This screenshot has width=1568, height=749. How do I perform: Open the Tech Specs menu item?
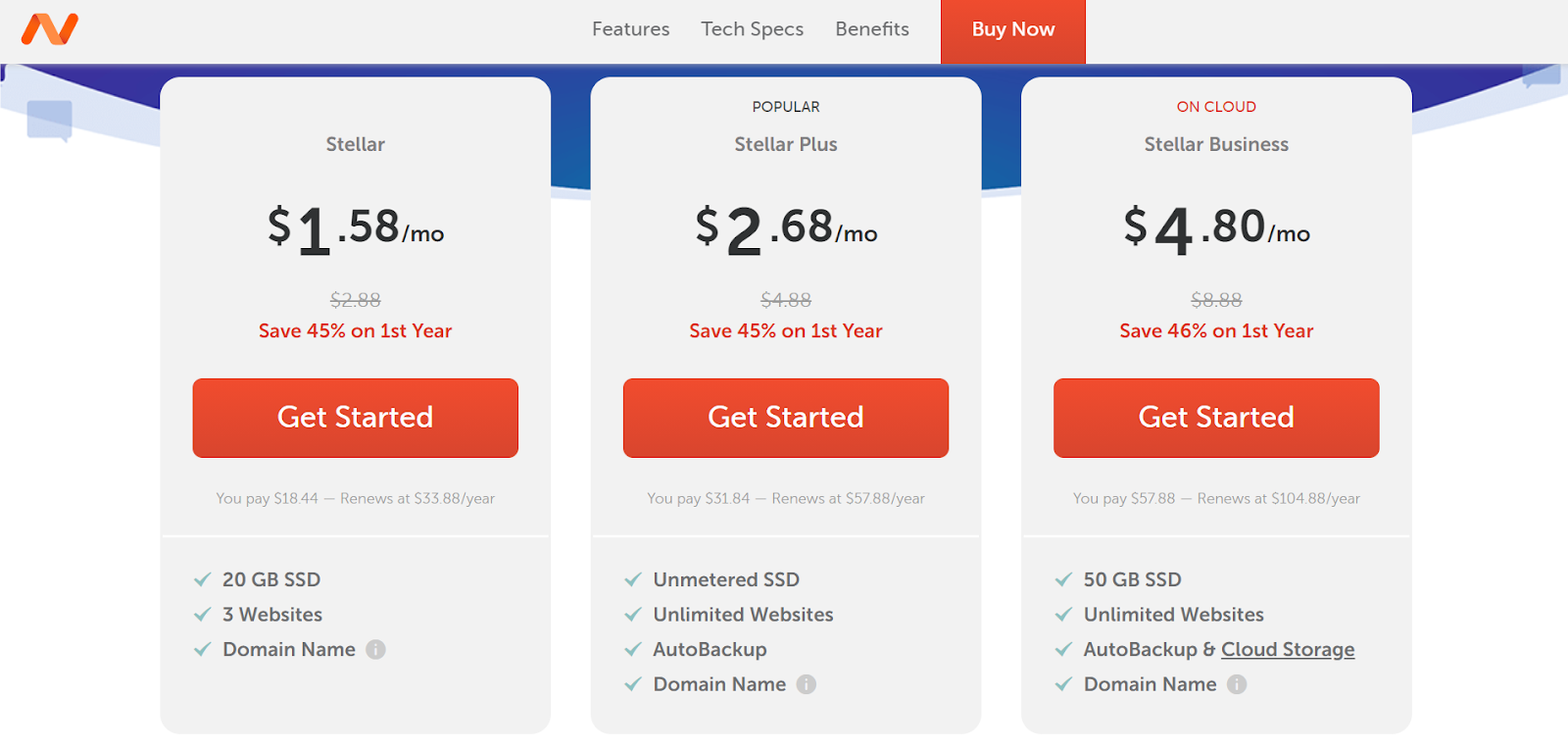pyautogui.click(x=753, y=29)
